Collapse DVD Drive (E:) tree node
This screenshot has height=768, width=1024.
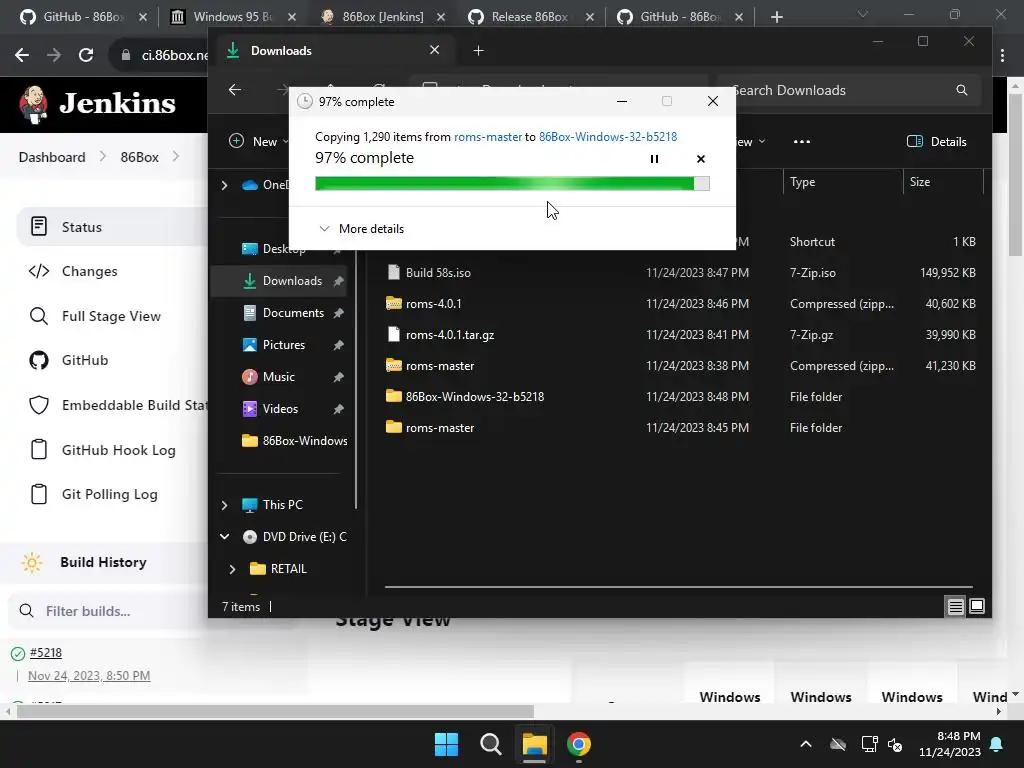tap(225, 537)
